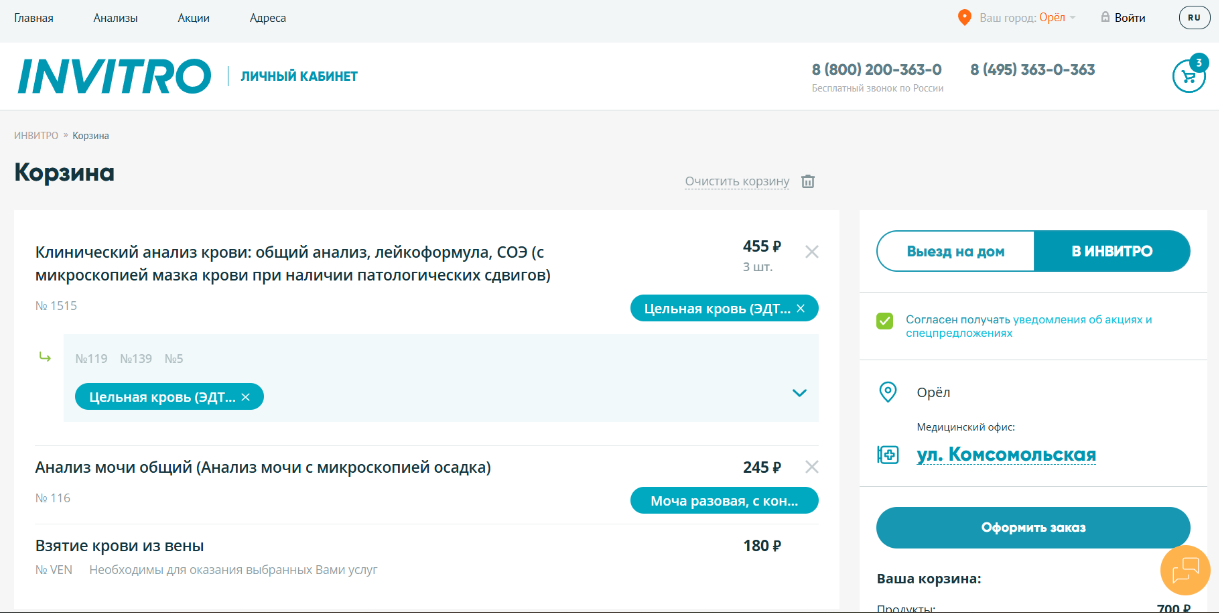
Task: Switch to the Выезд на дом option
Action: [955, 251]
